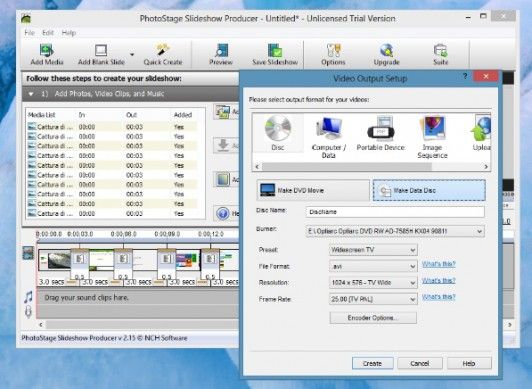Click the music note sound track icon
This screenshot has height=389, width=532.
click(x=28, y=297)
